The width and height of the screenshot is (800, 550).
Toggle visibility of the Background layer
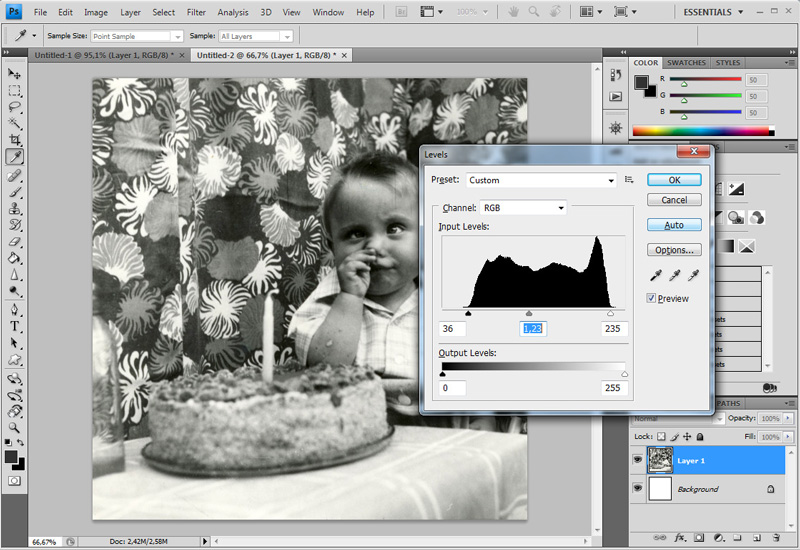(638, 489)
